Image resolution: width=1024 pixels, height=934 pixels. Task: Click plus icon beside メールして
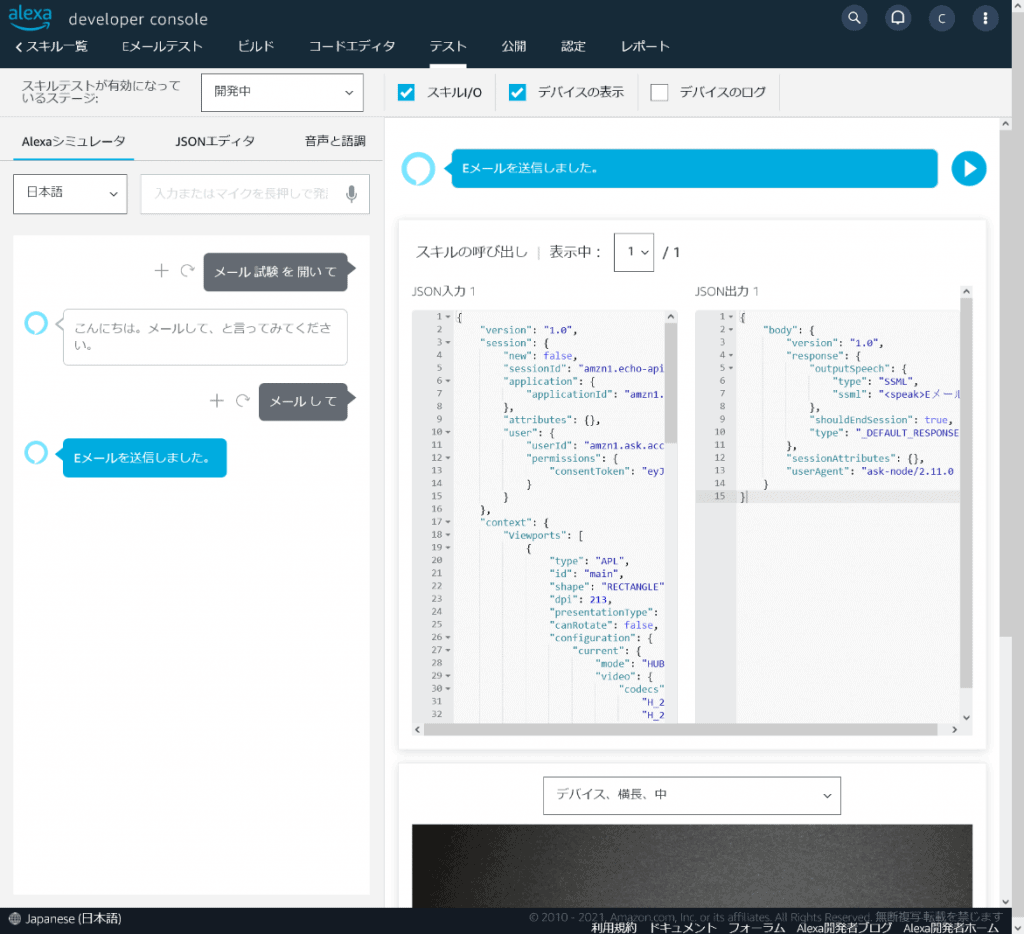(217, 400)
